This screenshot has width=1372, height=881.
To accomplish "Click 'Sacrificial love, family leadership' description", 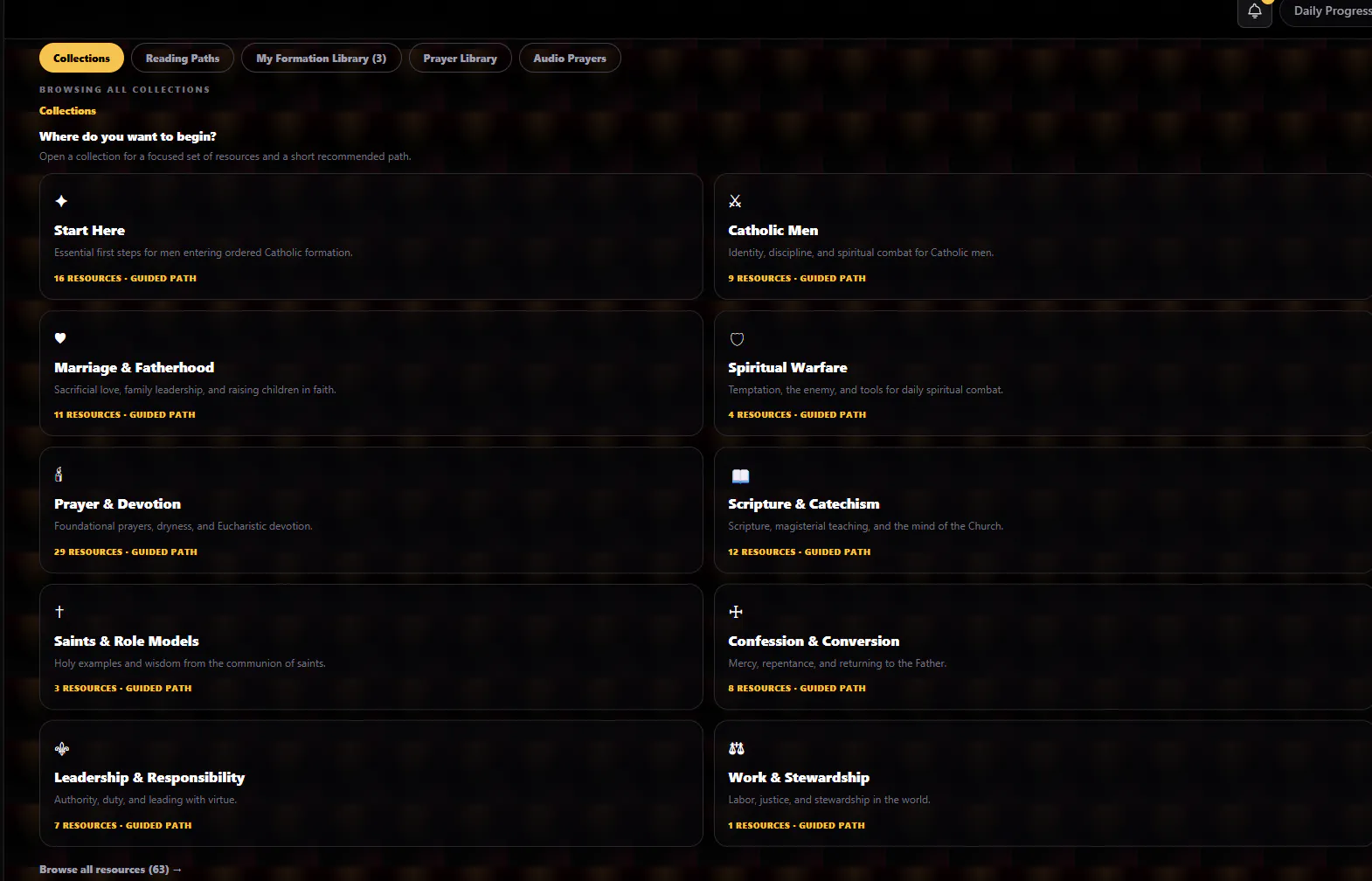I will point(195,390).
